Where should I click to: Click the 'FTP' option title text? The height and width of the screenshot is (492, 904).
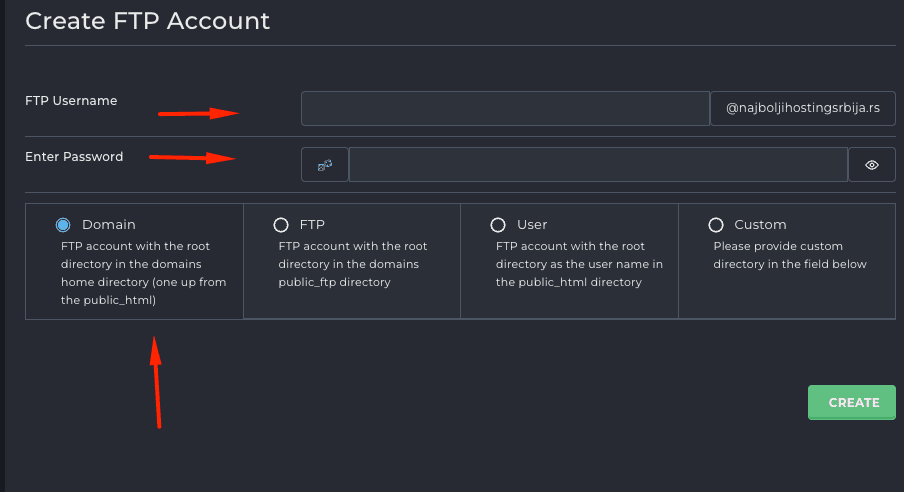(312, 224)
